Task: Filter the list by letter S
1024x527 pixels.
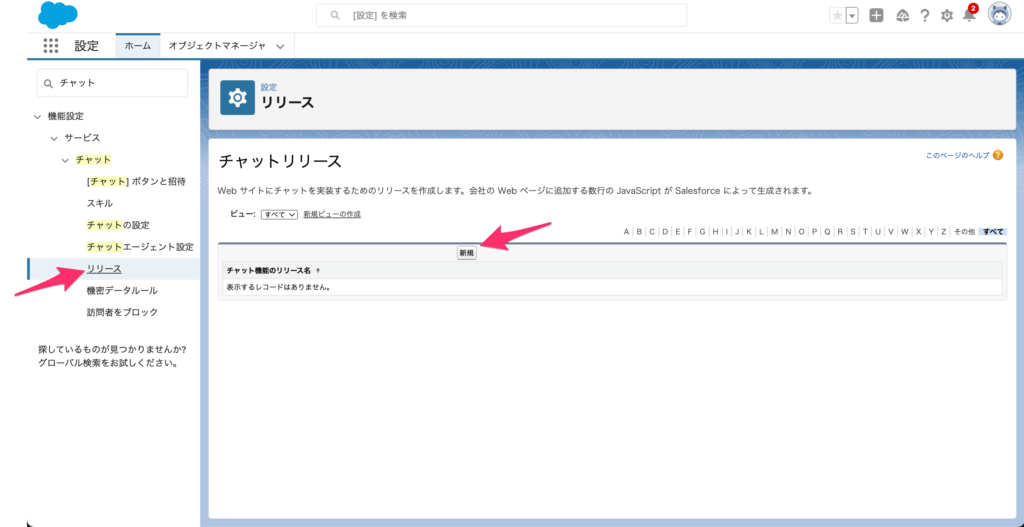Action: 853,232
